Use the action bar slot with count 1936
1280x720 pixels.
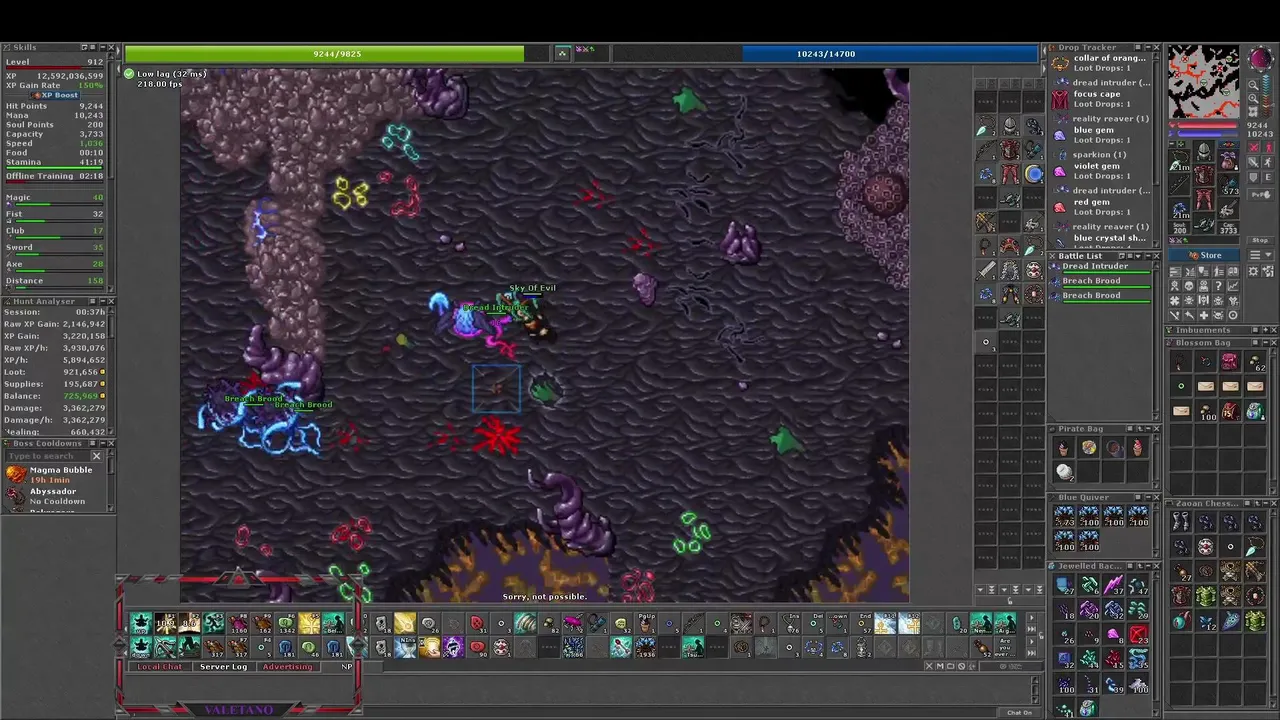pyautogui.click(x=645, y=647)
